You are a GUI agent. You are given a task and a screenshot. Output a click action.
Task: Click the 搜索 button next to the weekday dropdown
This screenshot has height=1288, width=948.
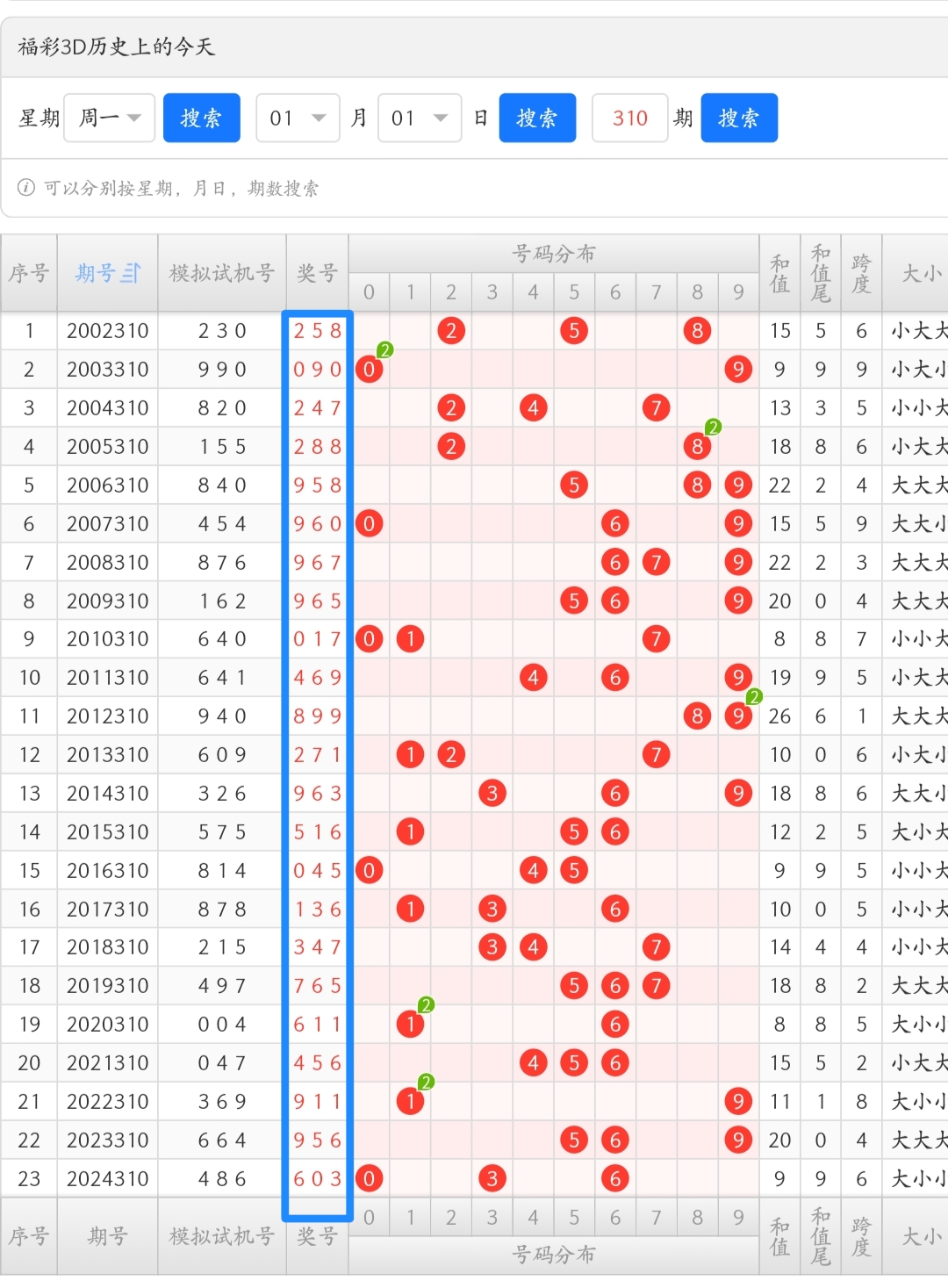[202, 118]
